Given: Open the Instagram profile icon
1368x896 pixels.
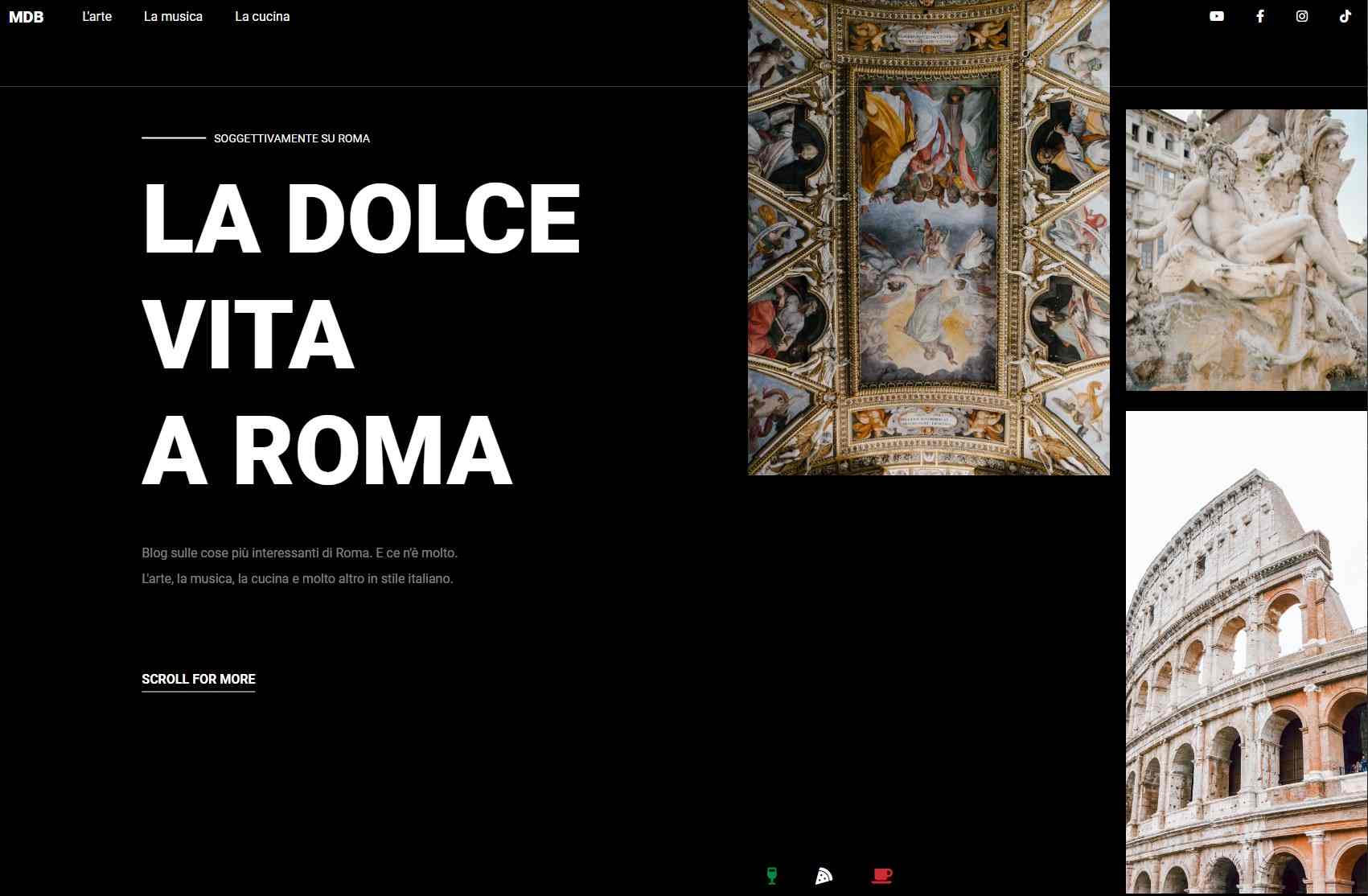Looking at the screenshot, I should 1302,16.
